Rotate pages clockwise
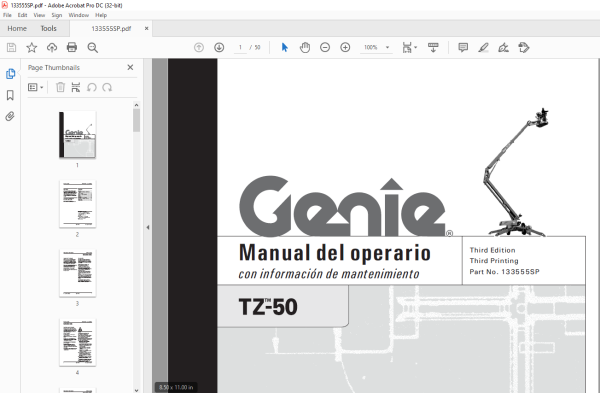This screenshot has height=393, width=600. pos(107,87)
